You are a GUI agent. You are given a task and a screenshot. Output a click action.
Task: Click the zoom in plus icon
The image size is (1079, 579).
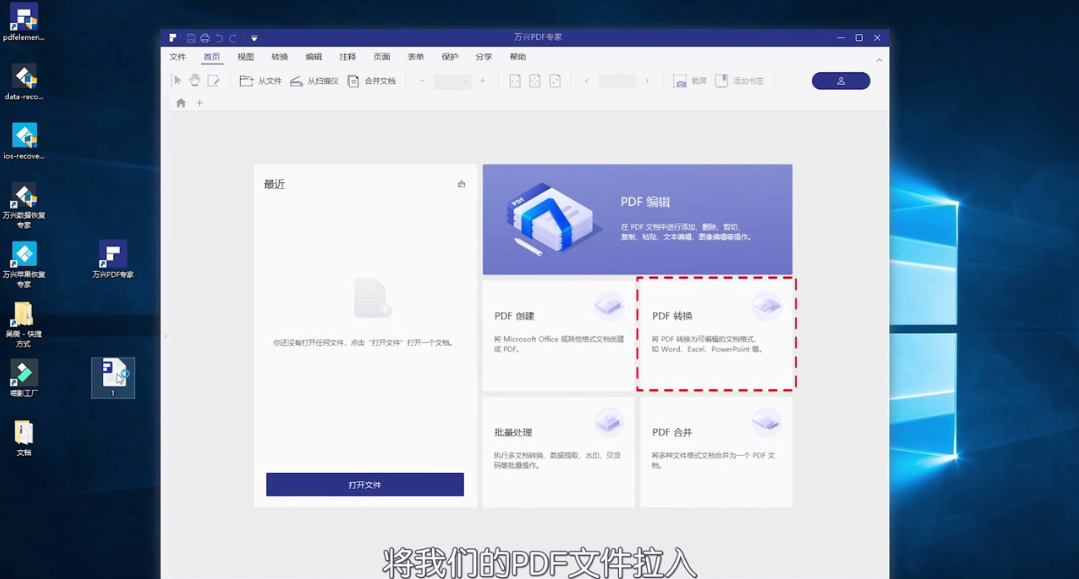coord(482,81)
